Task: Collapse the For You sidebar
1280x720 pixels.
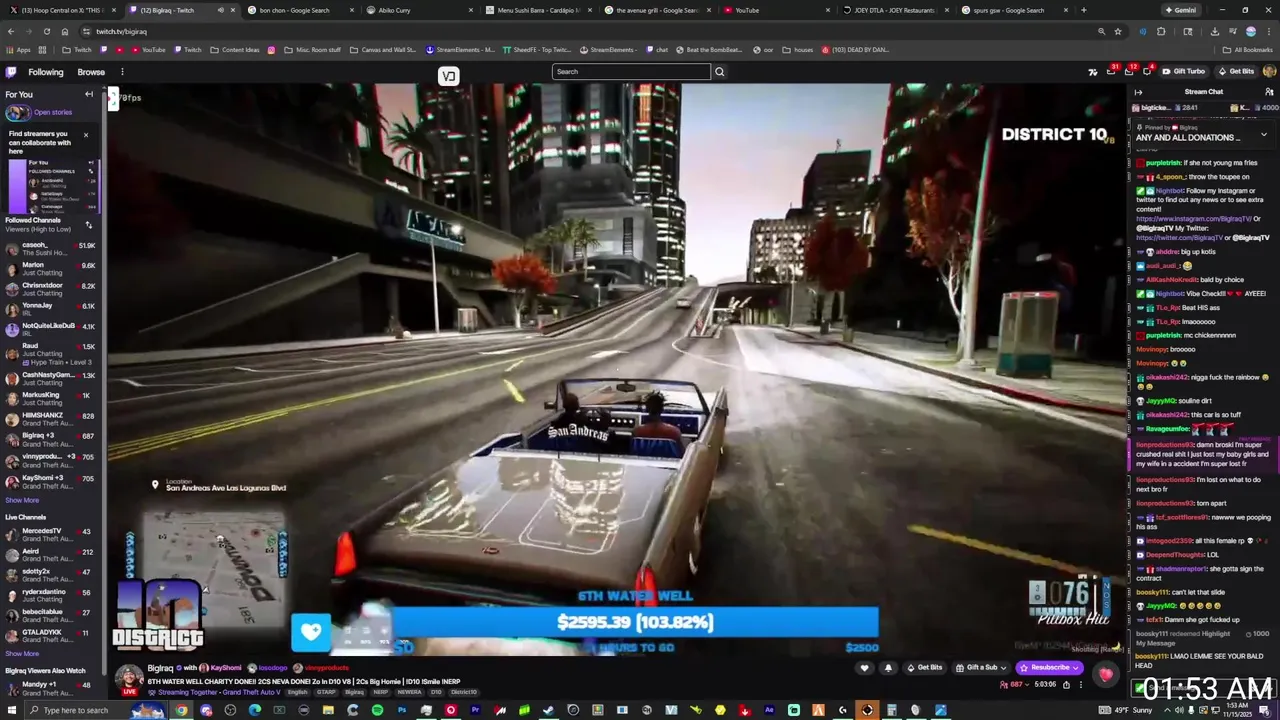Action: 89,94
